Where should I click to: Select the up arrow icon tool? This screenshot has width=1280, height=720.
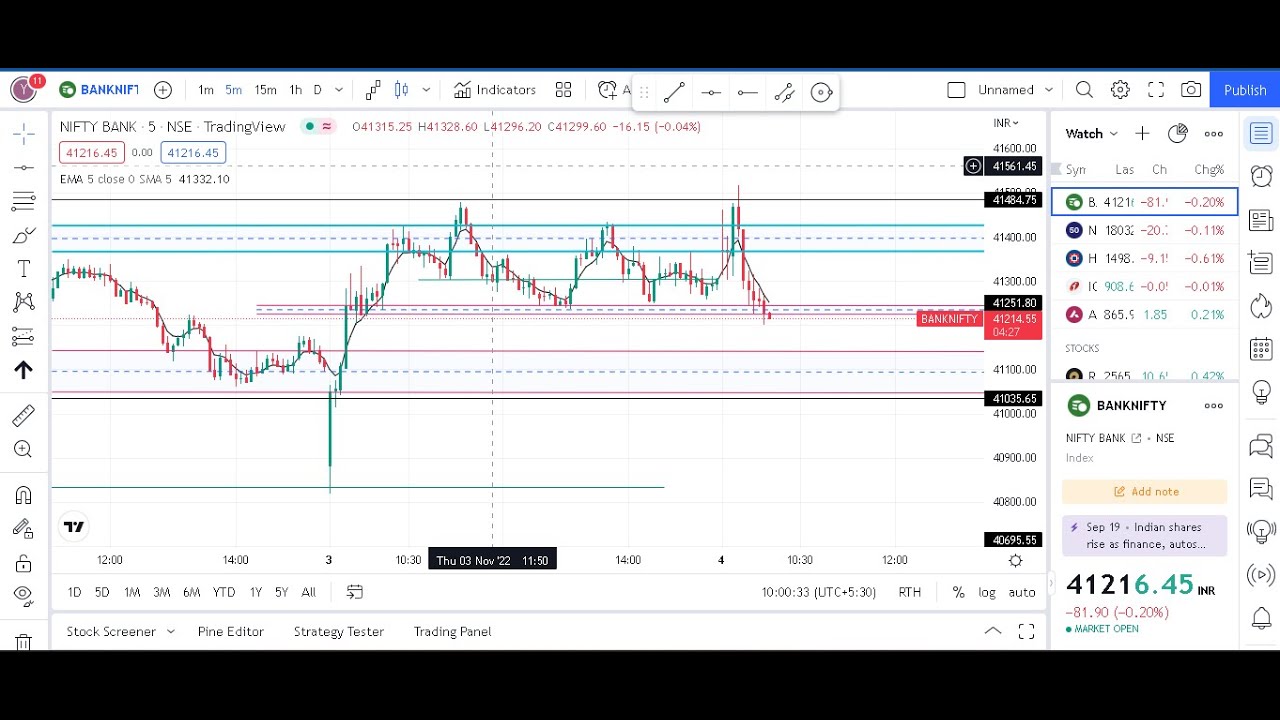(x=24, y=370)
